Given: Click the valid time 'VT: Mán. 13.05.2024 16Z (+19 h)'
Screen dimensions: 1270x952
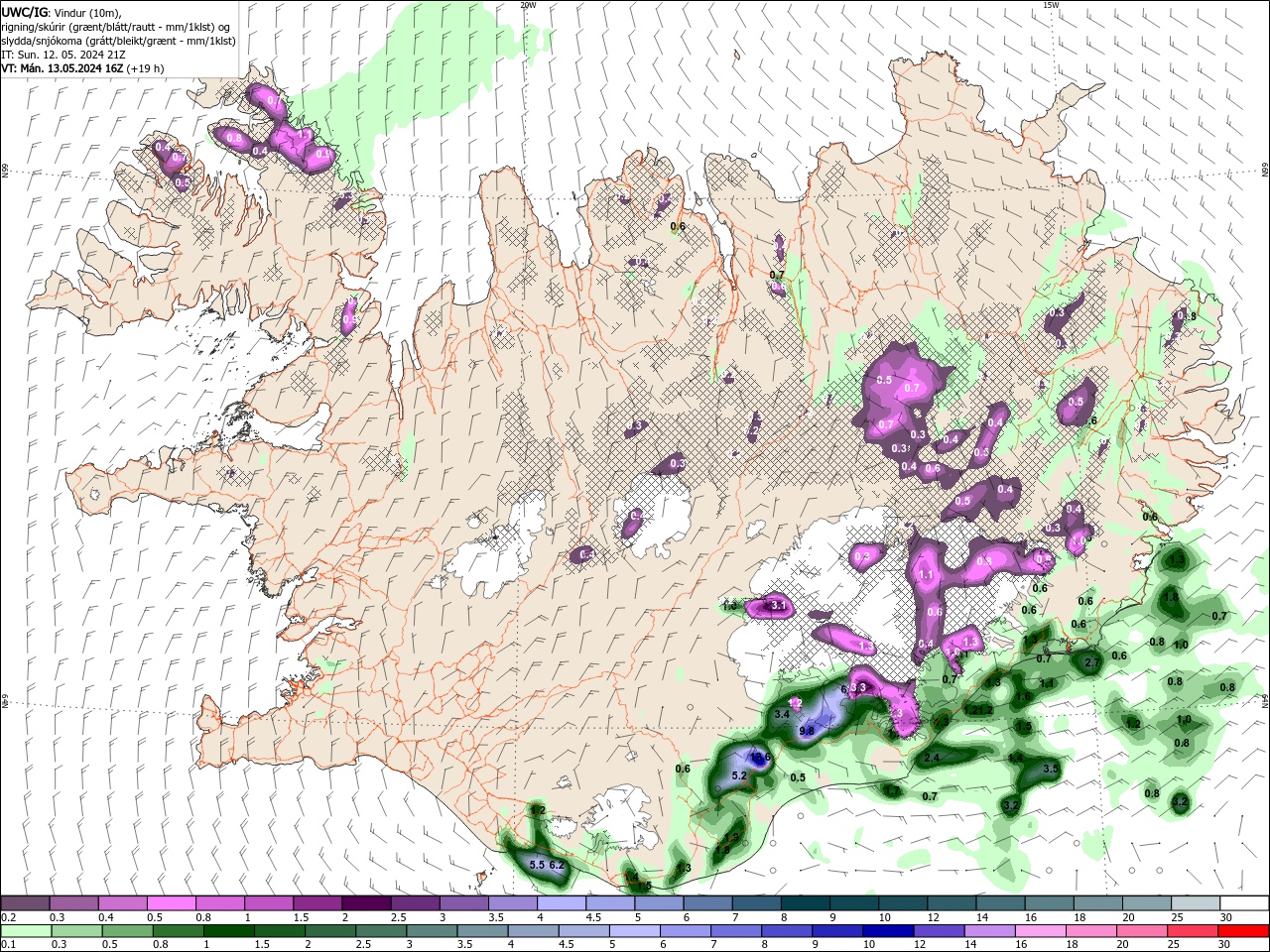Looking at the screenshot, I should (x=82, y=68).
